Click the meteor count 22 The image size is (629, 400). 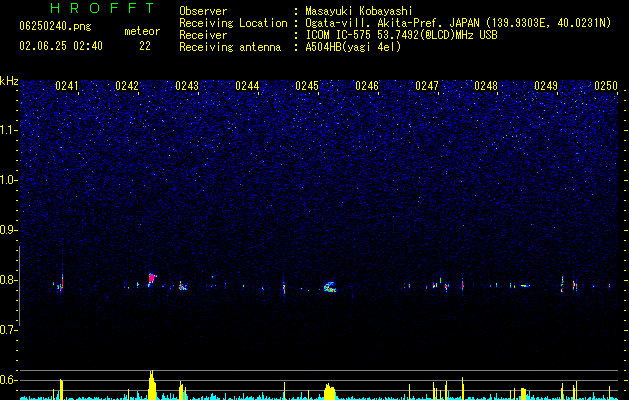coord(145,46)
